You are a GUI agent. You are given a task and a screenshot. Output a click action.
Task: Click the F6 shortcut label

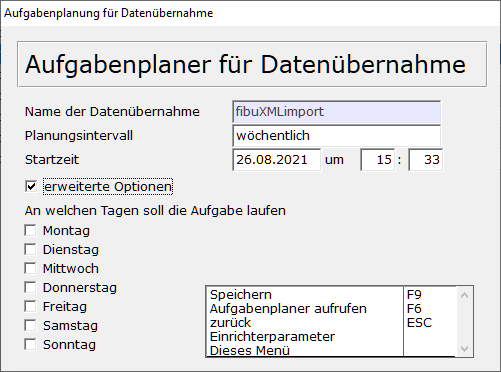(x=414, y=308)
